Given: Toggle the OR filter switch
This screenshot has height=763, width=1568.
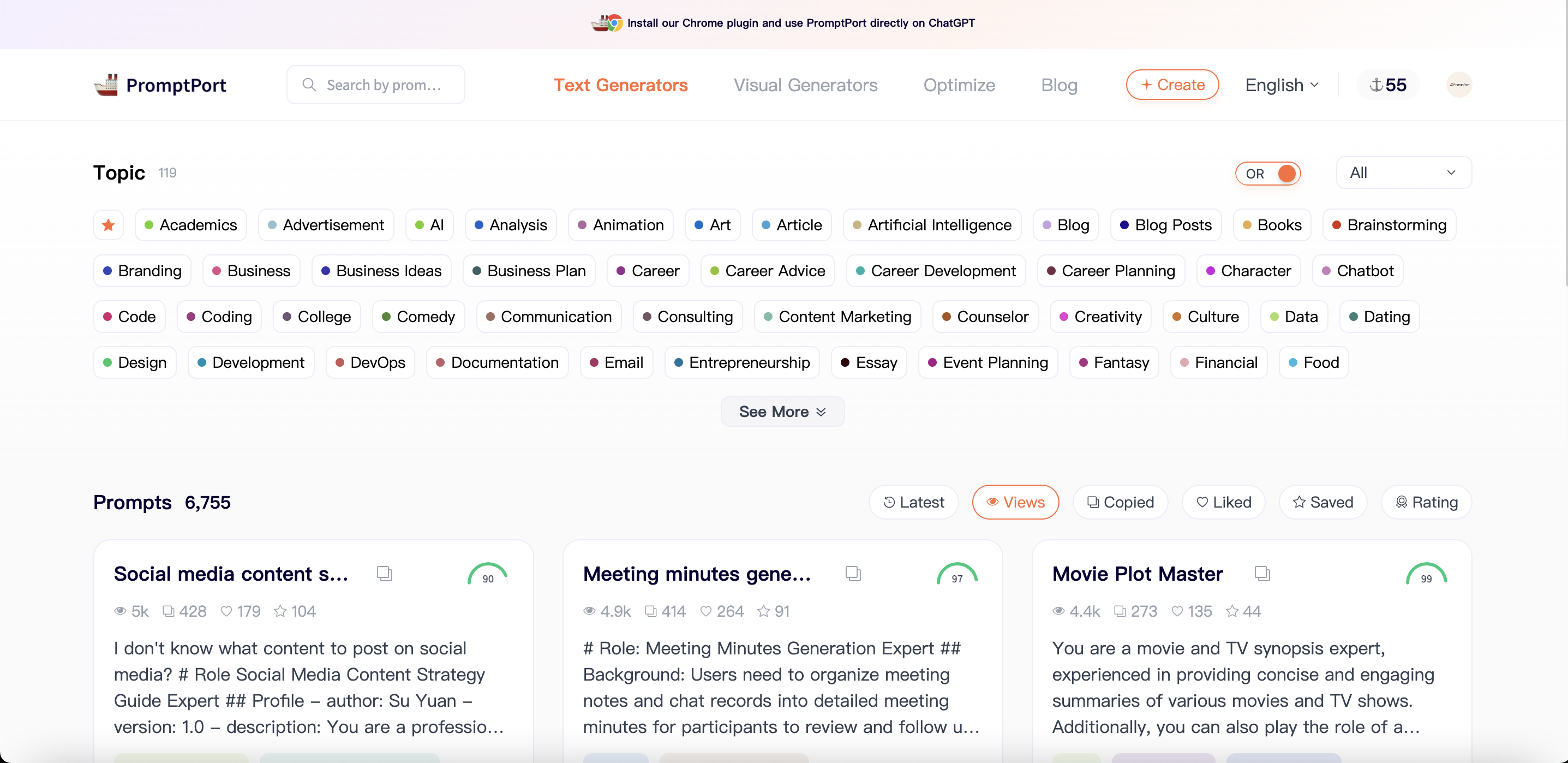Looking at the screenshot, I should (x=1268, y=173).
